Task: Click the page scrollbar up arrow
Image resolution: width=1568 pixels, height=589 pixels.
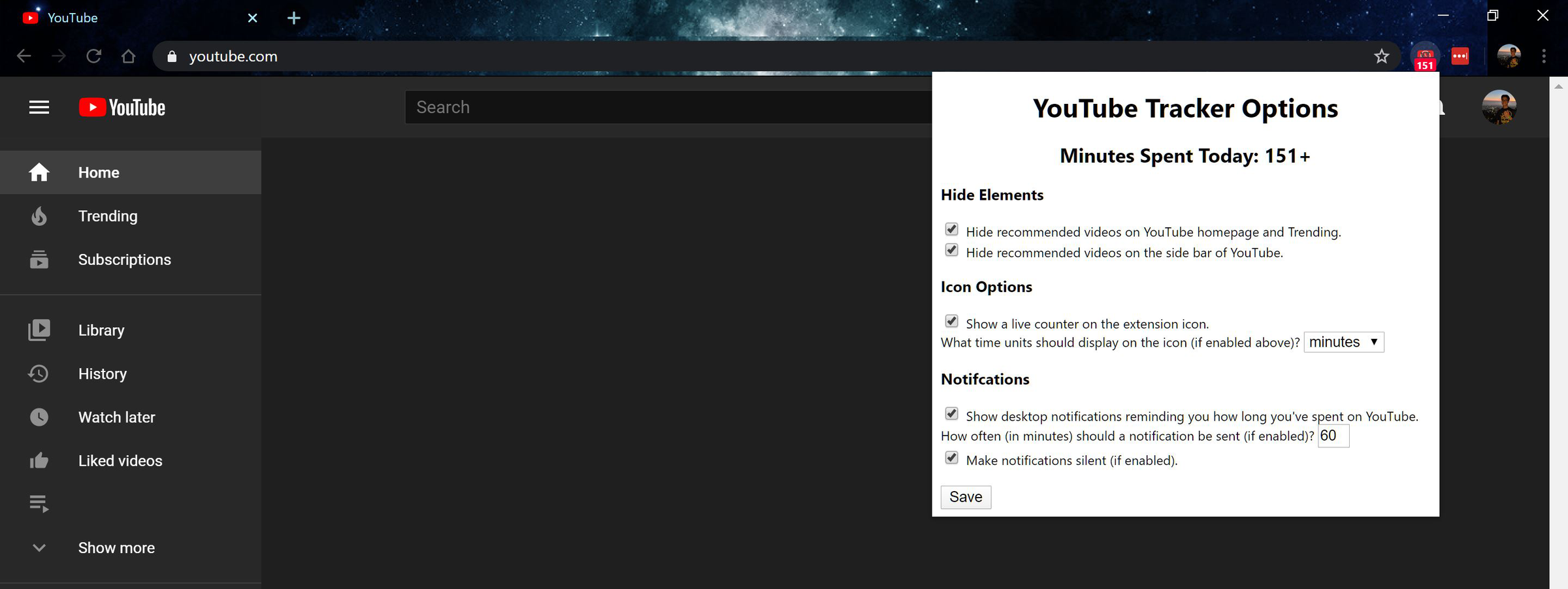Action: coord(1558,86)
